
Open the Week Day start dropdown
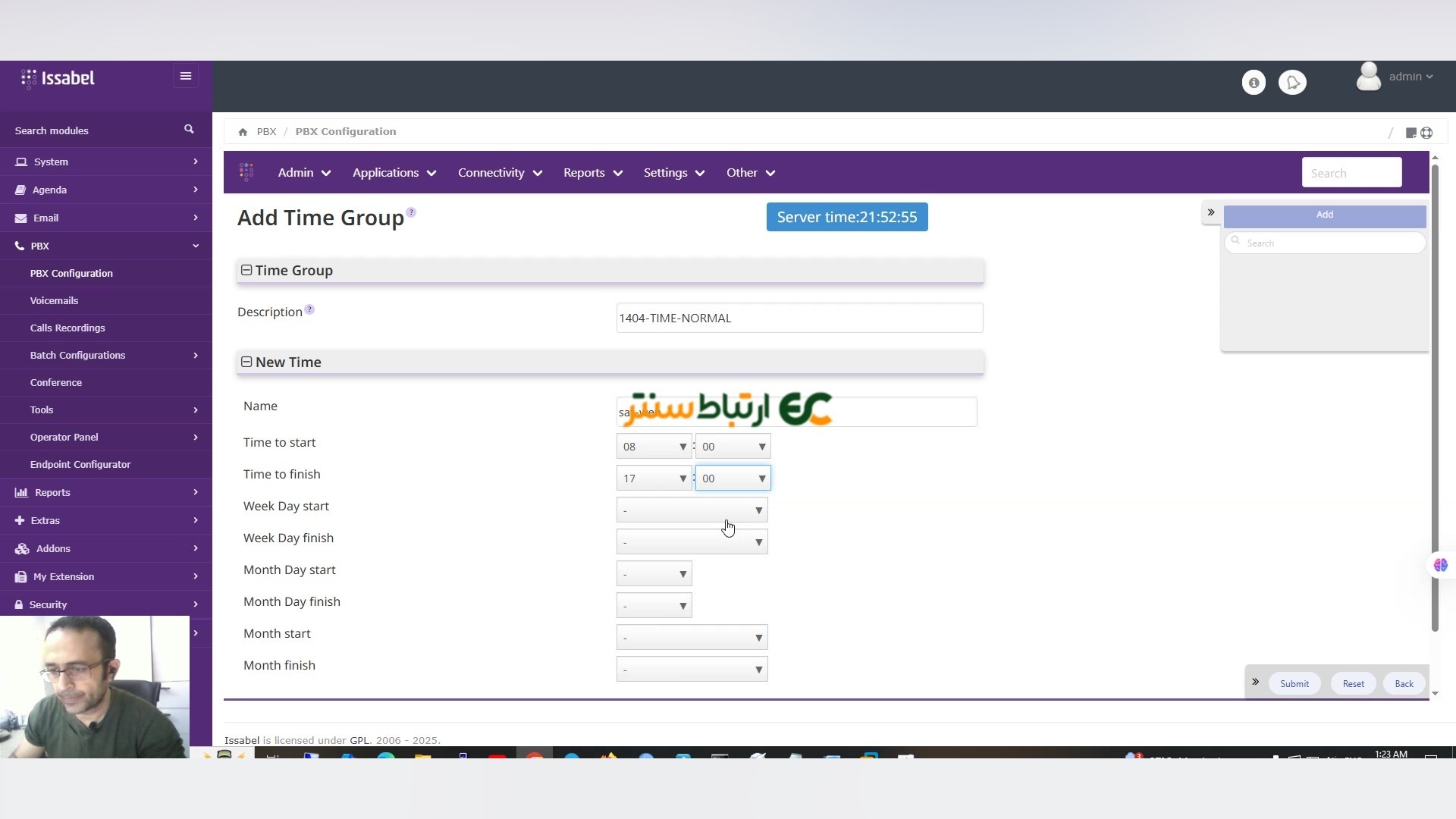[x=692, y=510]
